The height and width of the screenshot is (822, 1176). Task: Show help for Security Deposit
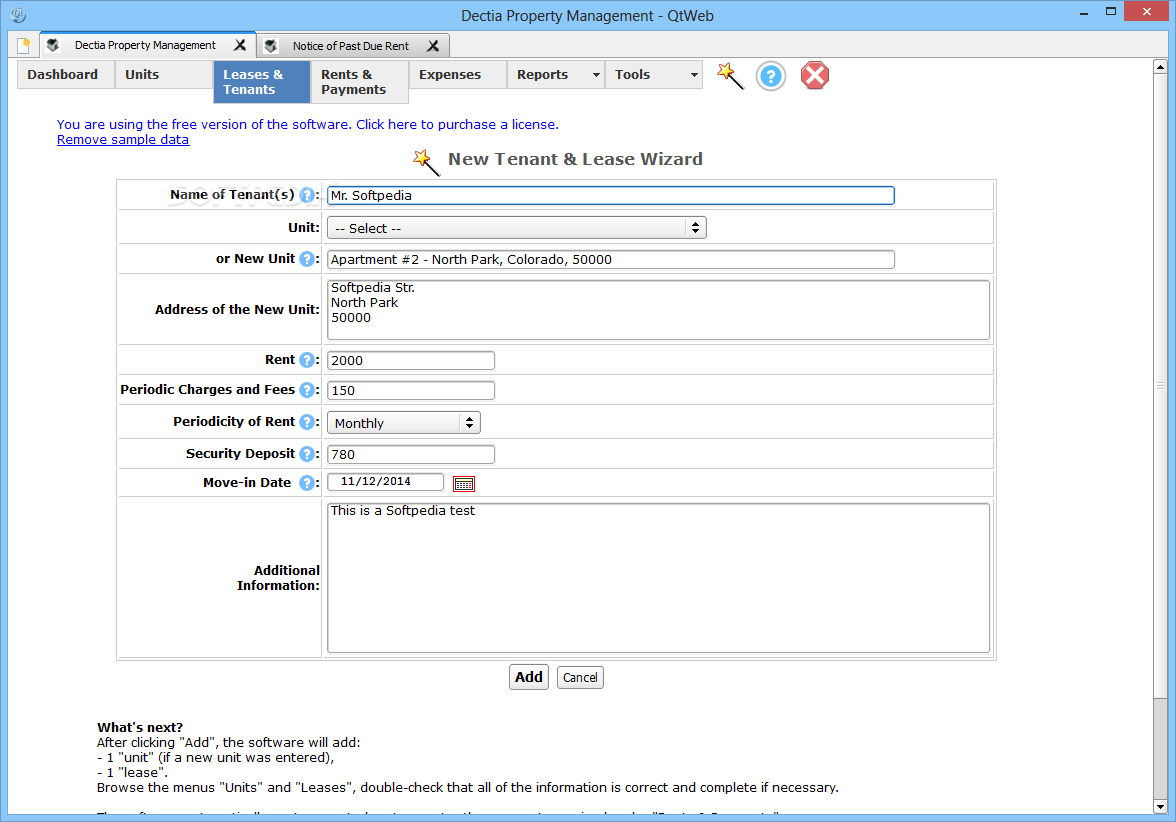coord(307,454)
